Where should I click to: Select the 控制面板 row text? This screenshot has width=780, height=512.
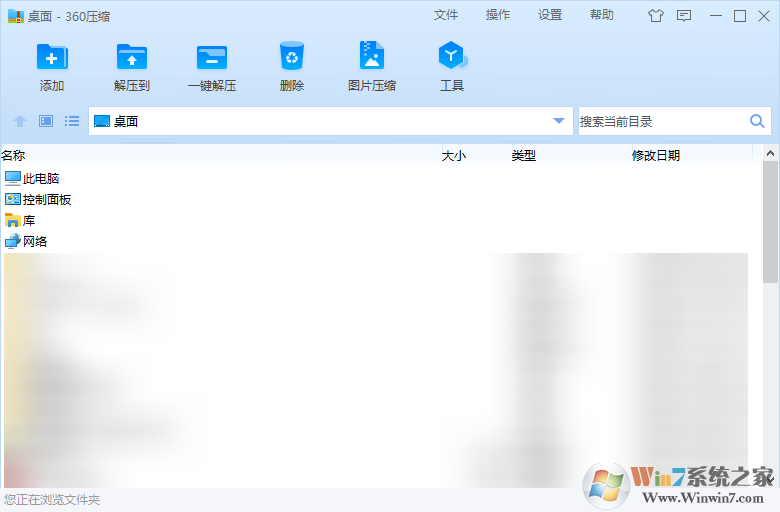click(47, 200)
